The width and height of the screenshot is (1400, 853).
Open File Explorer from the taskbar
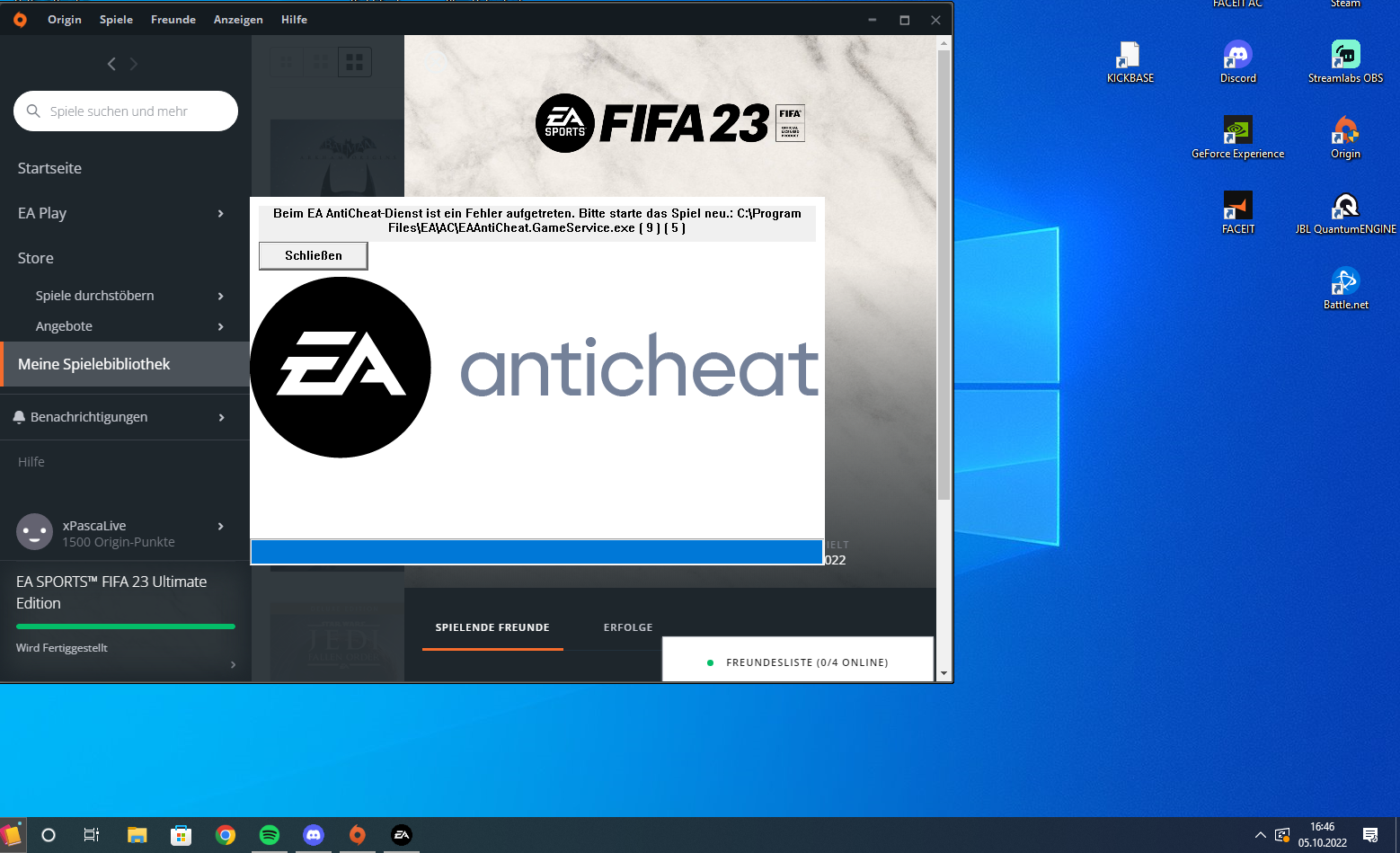(x=137, y=835)
